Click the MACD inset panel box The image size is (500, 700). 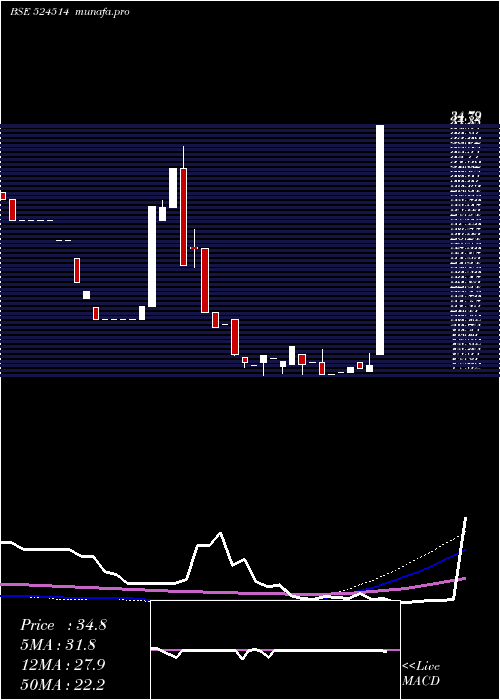tap(275, 650)
